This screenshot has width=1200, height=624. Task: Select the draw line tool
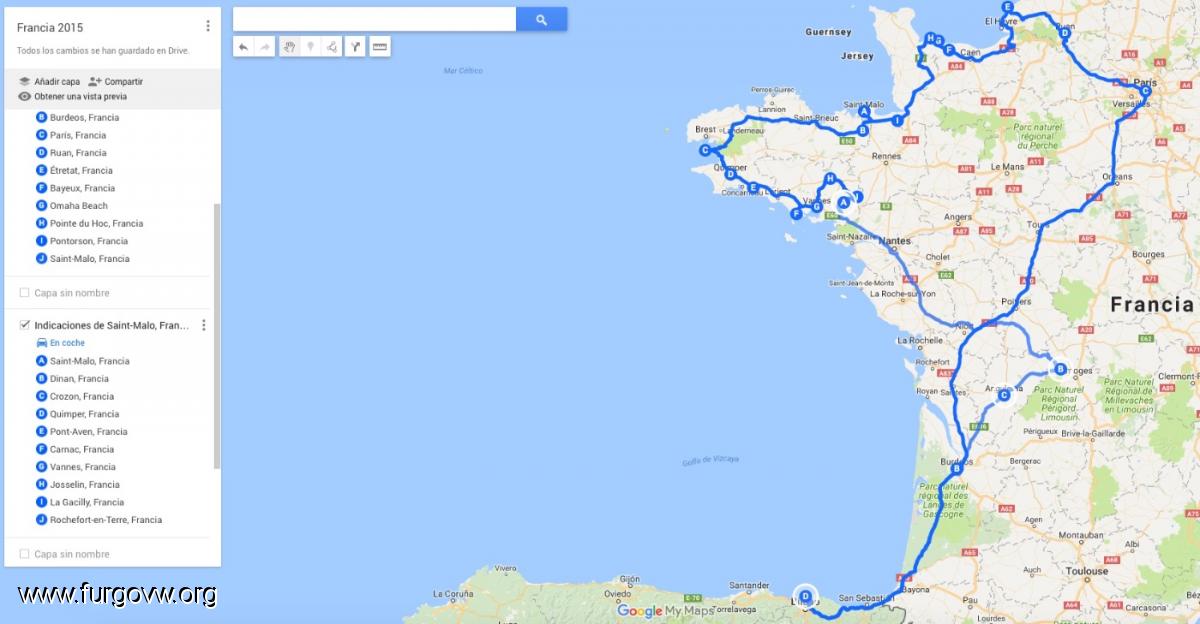pyautogui.click(x=331, y=46)
